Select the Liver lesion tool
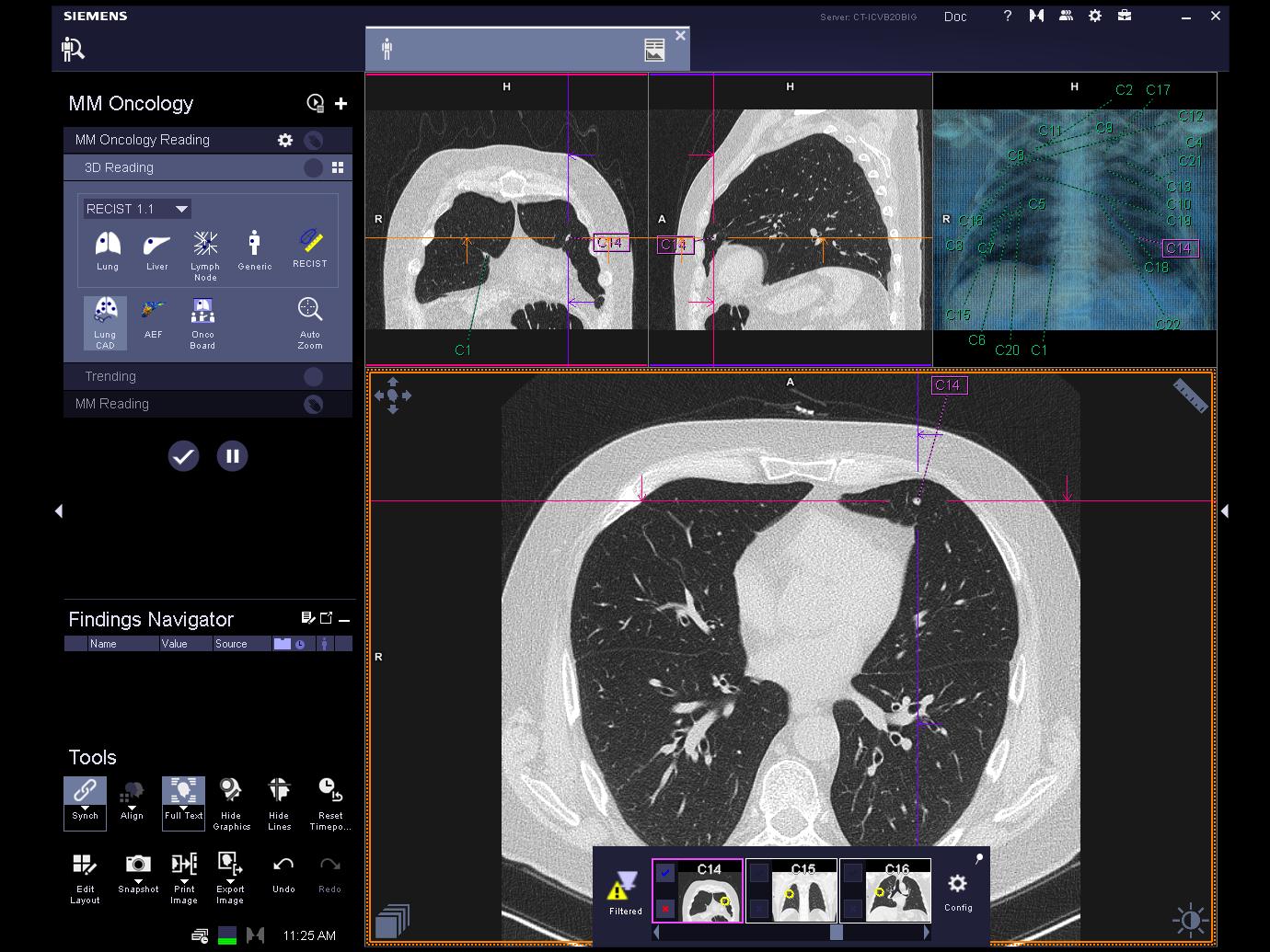 pos(156,245)
